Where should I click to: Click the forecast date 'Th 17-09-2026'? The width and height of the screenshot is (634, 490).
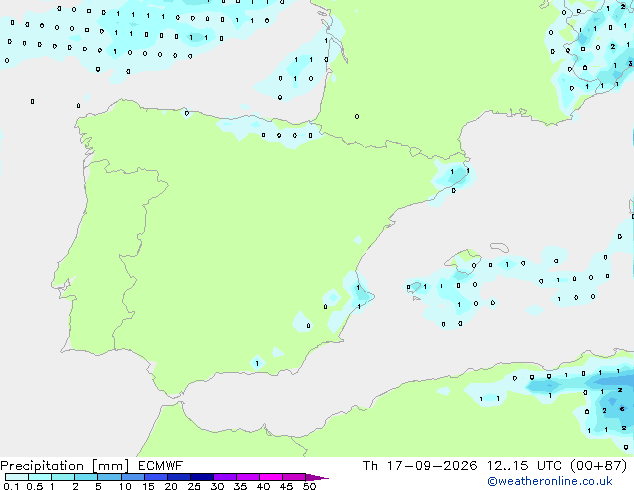click(420, 466)
